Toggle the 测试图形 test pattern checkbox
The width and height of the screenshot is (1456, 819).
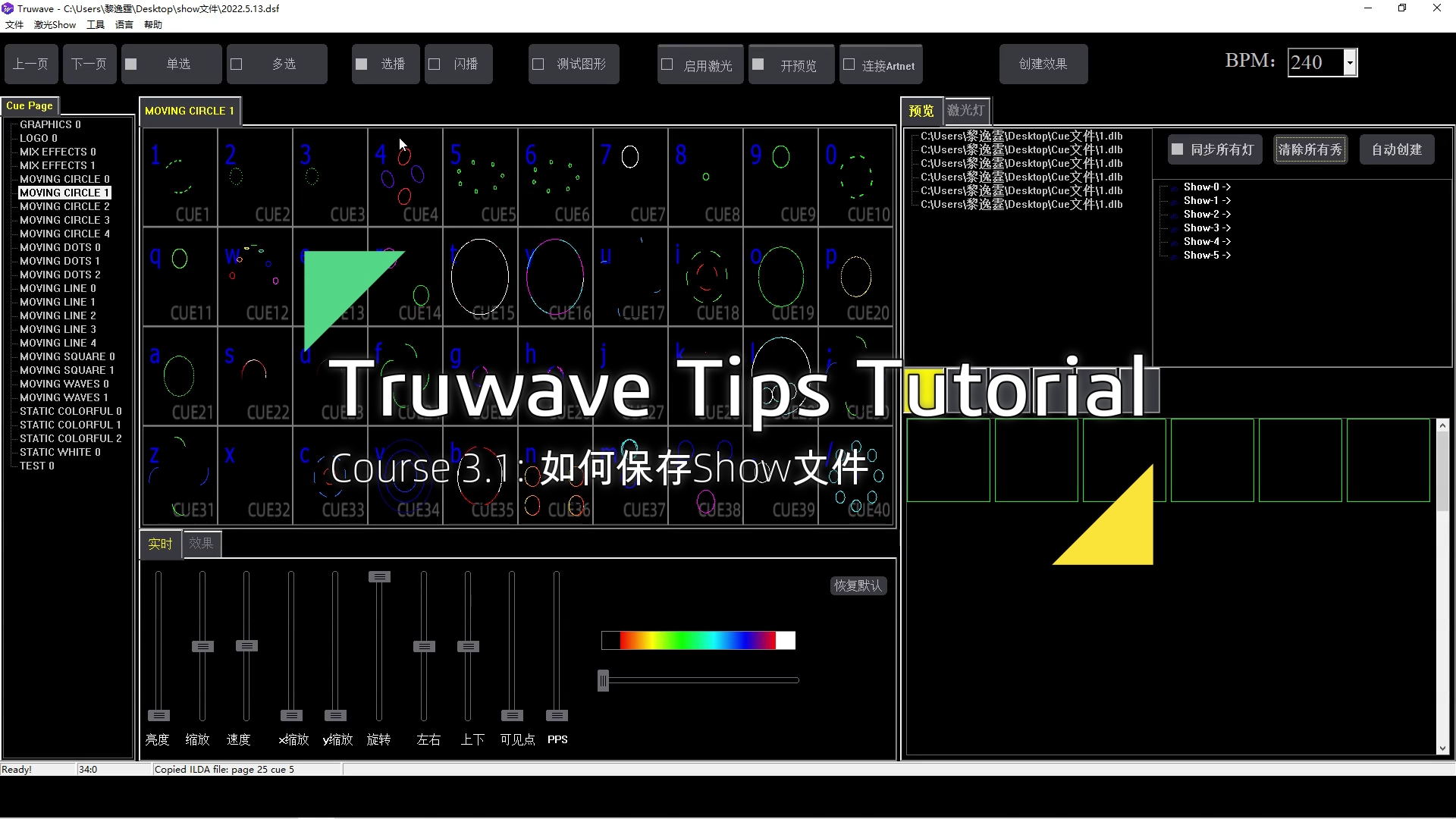[538, 64]
